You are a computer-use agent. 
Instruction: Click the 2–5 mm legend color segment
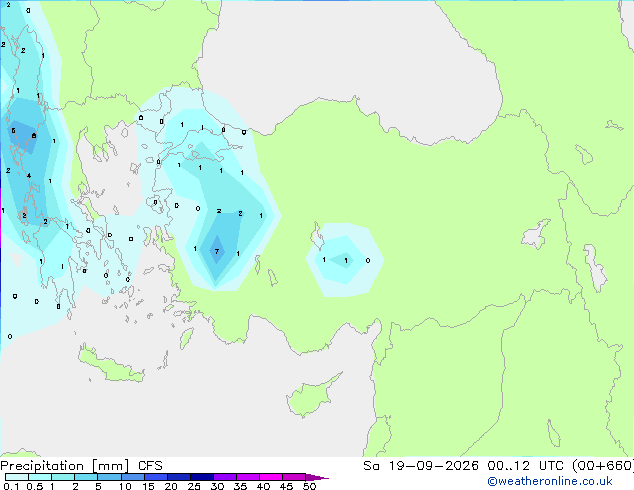tap(86, 477)
